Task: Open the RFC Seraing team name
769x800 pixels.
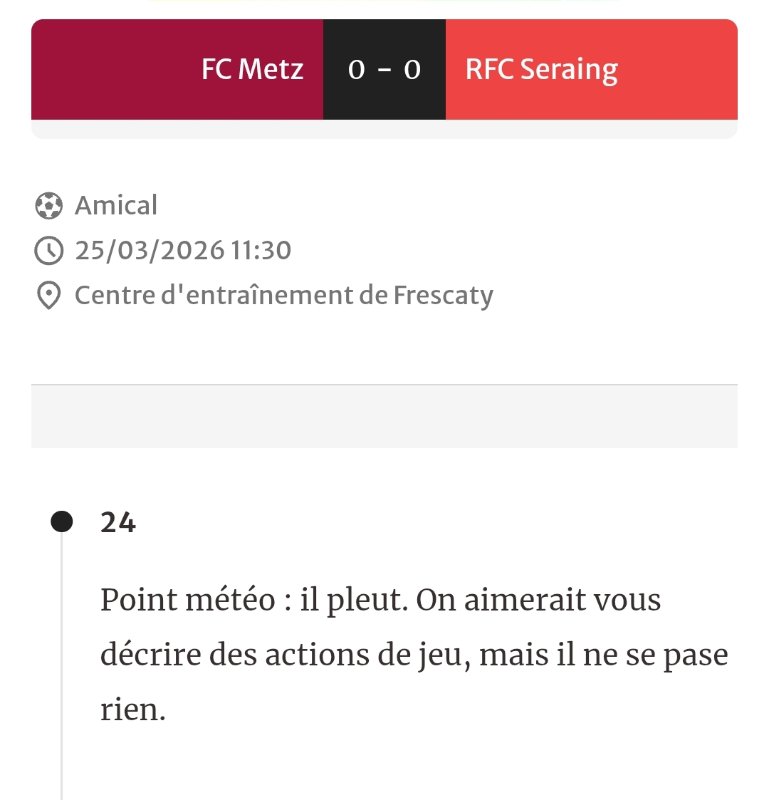Action: click(541, 70)
